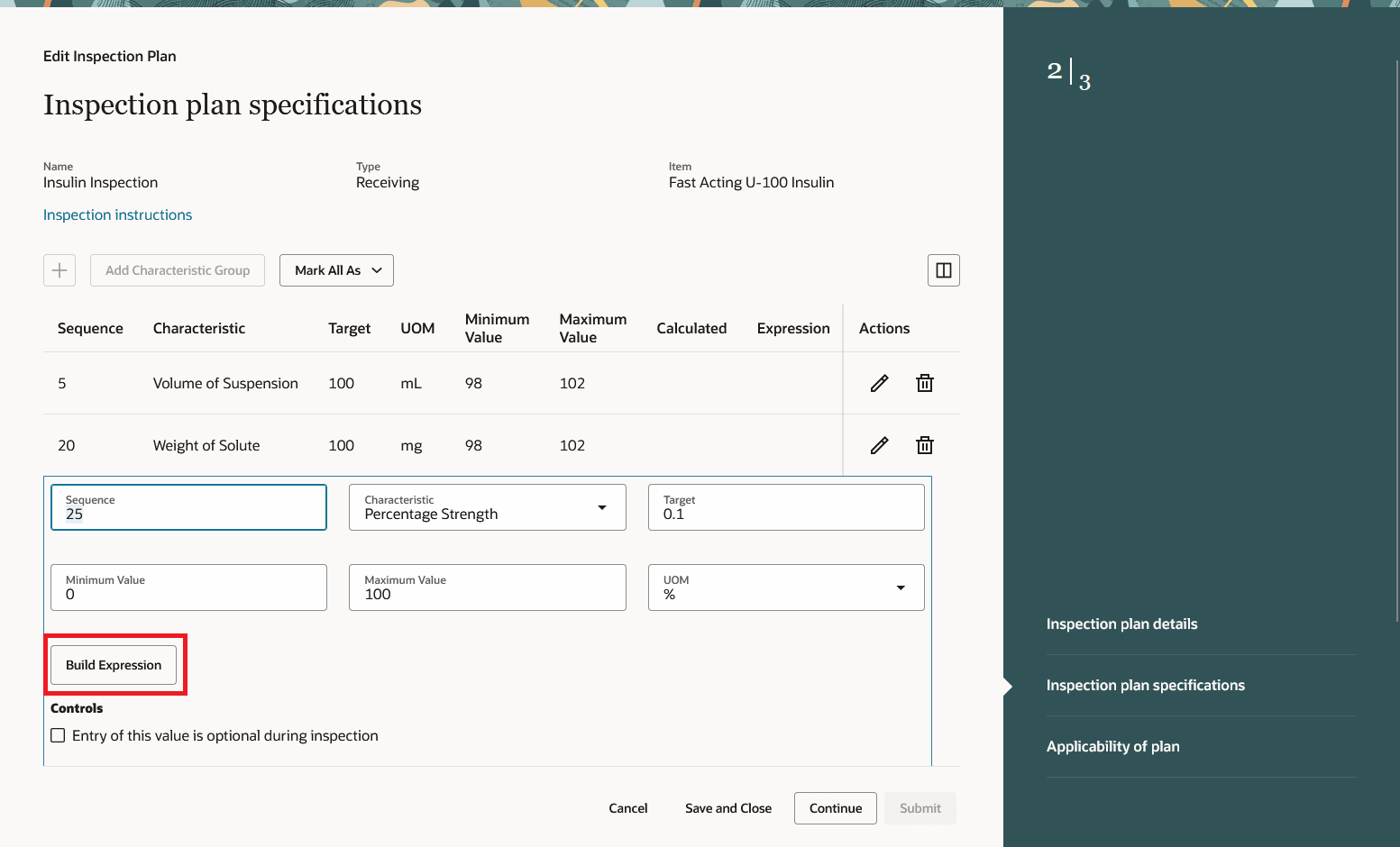Click sequence 20 cell
Image resolution: width=1400 pixels, height=847 pixels.
tap(67, 445)
